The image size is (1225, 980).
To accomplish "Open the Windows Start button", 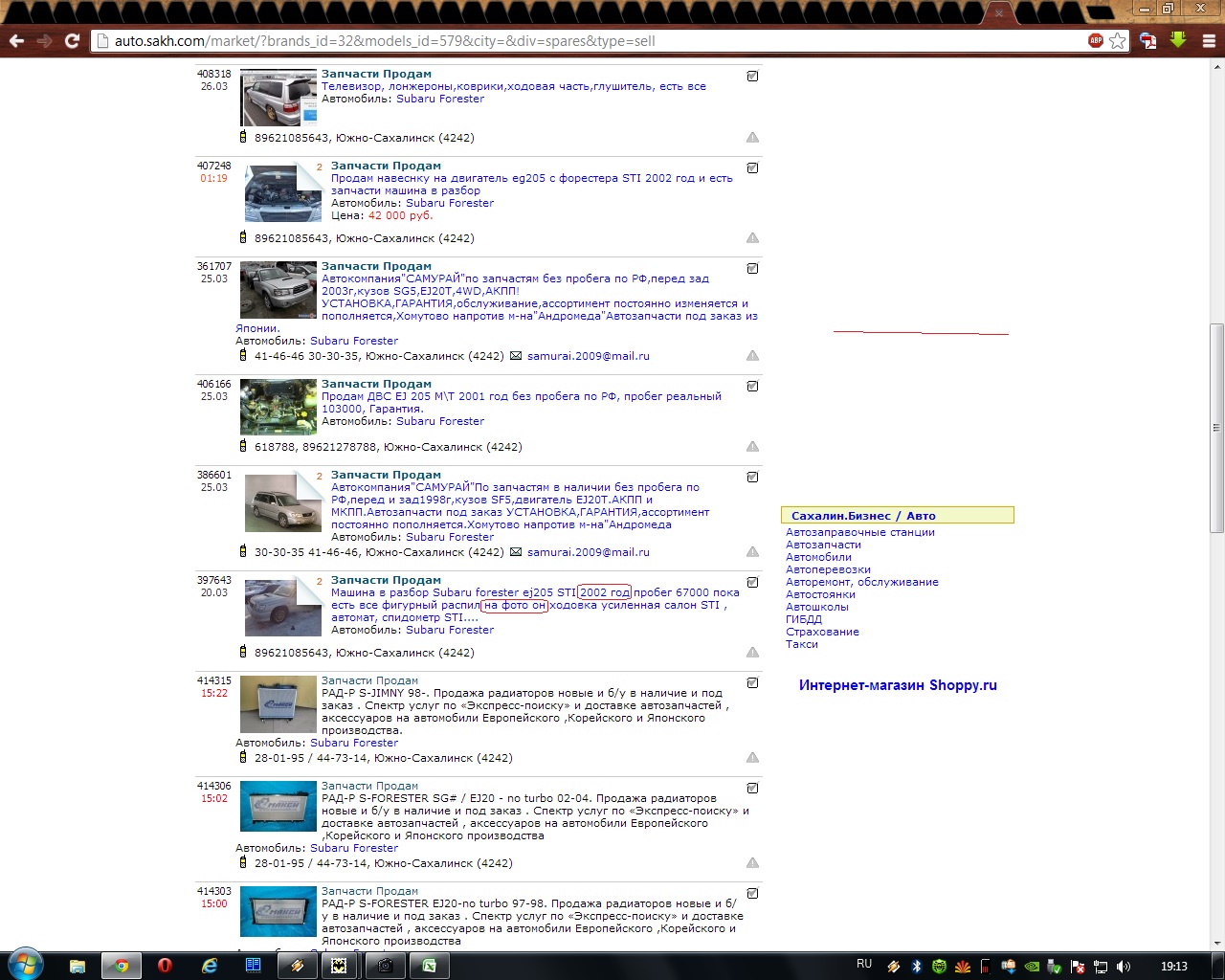I will click(x=25, y=965).
